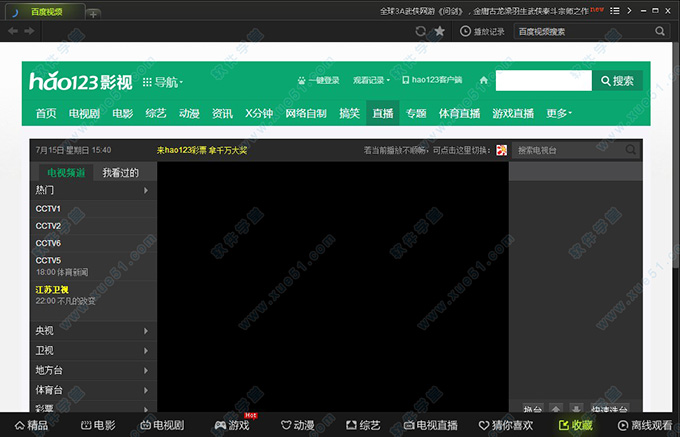
Task: Open 播放记录 playback history
Action: pos(482,31)
